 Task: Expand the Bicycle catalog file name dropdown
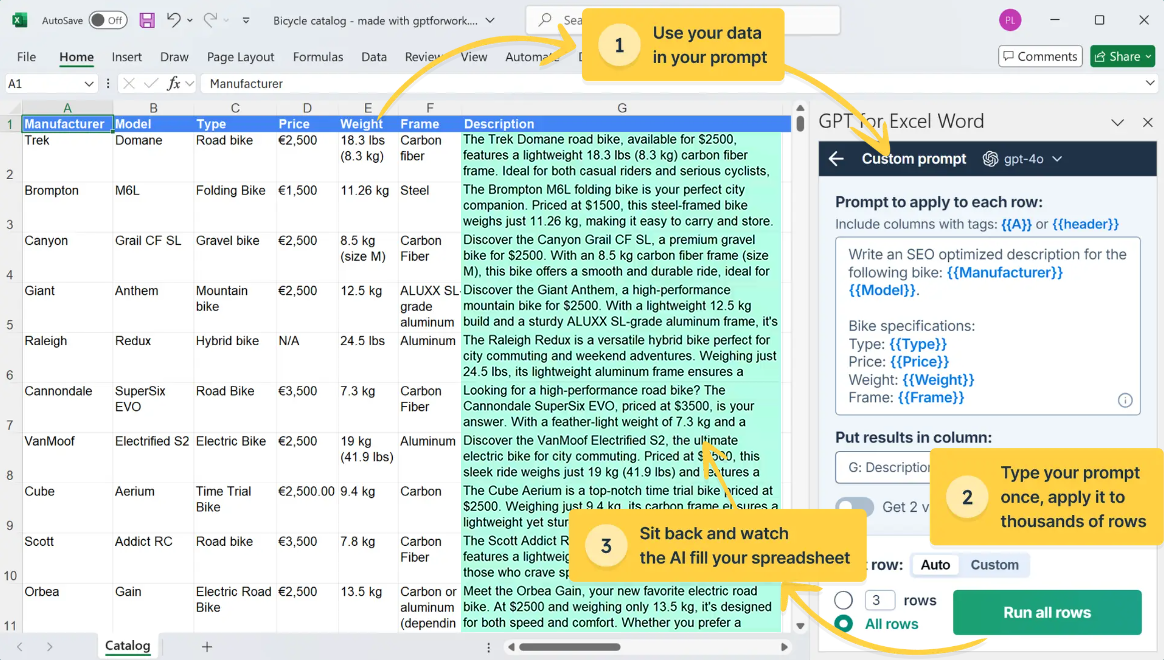click(490, 21)
